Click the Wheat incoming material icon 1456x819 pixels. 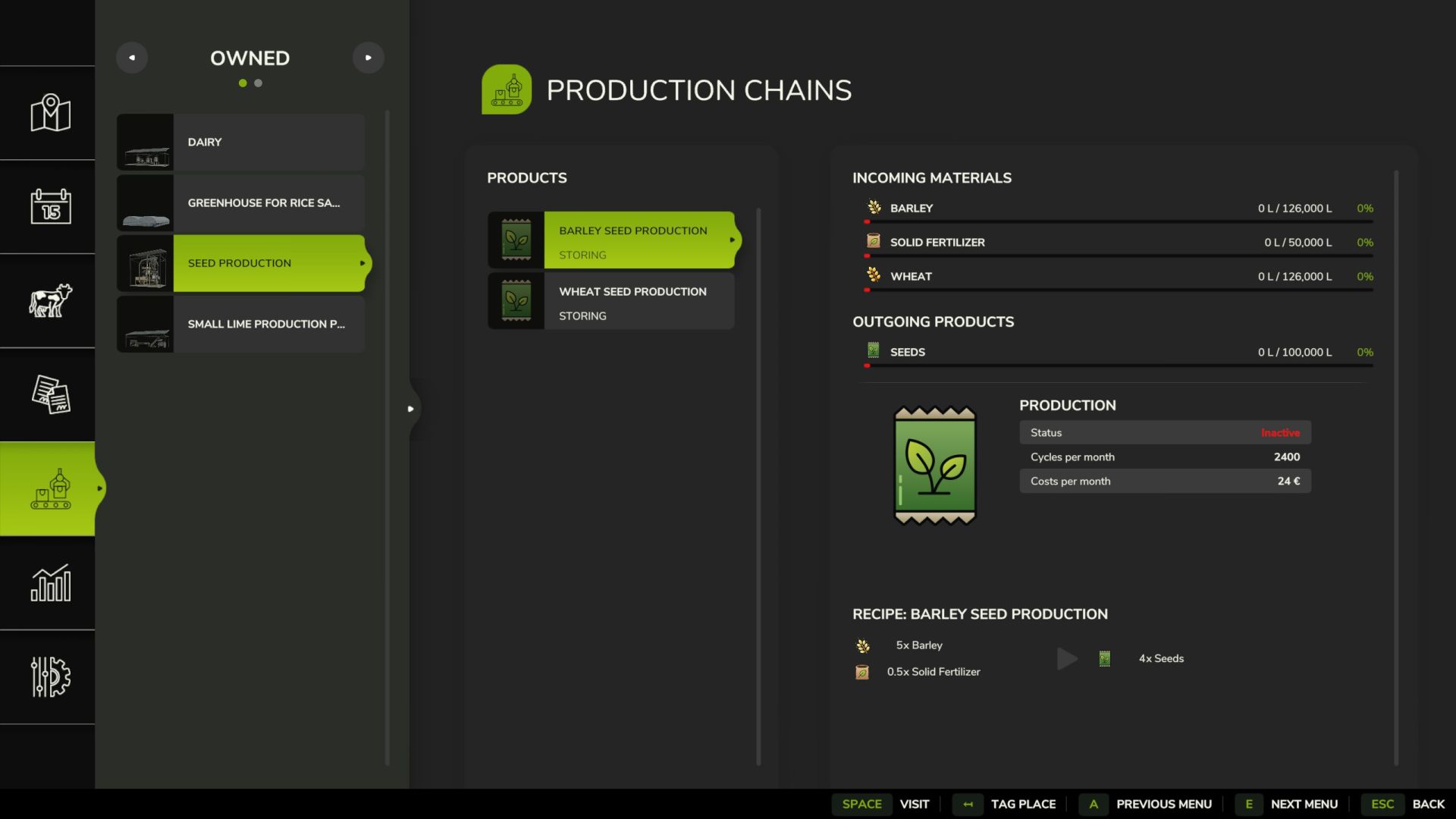click(x=874, y=275)
